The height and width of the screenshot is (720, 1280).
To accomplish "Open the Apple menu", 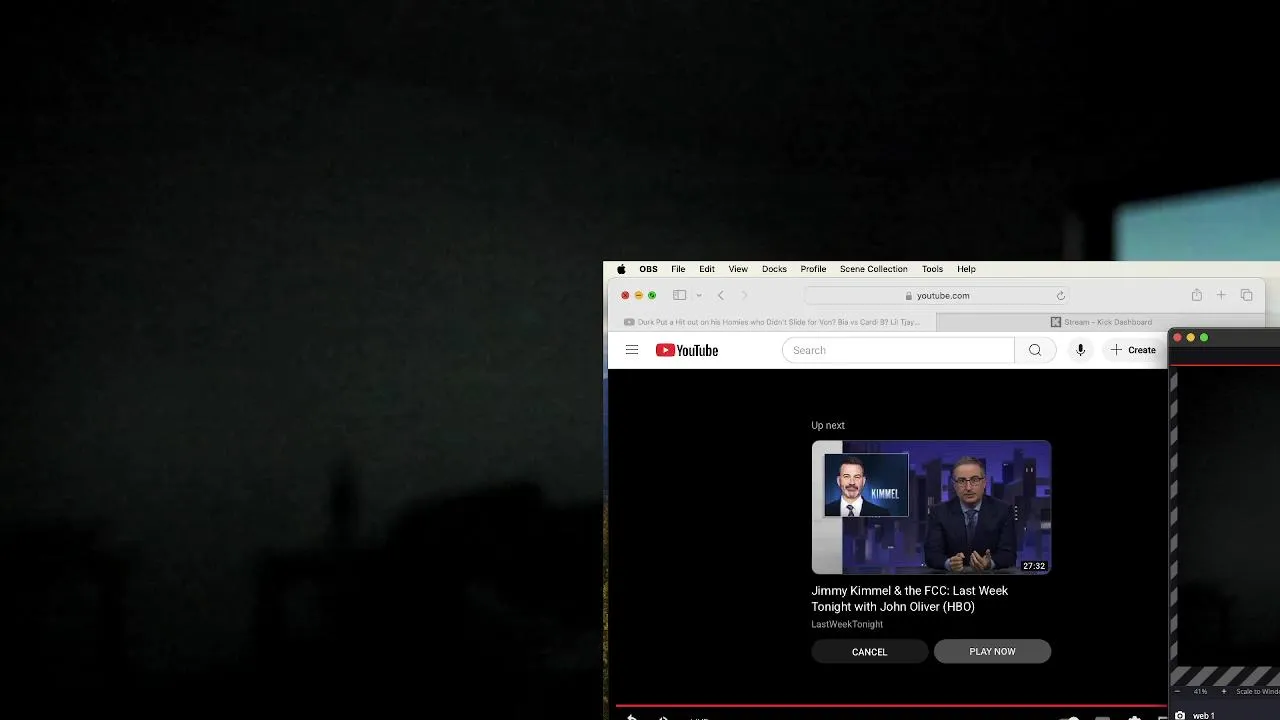I will tap(621, 269).
